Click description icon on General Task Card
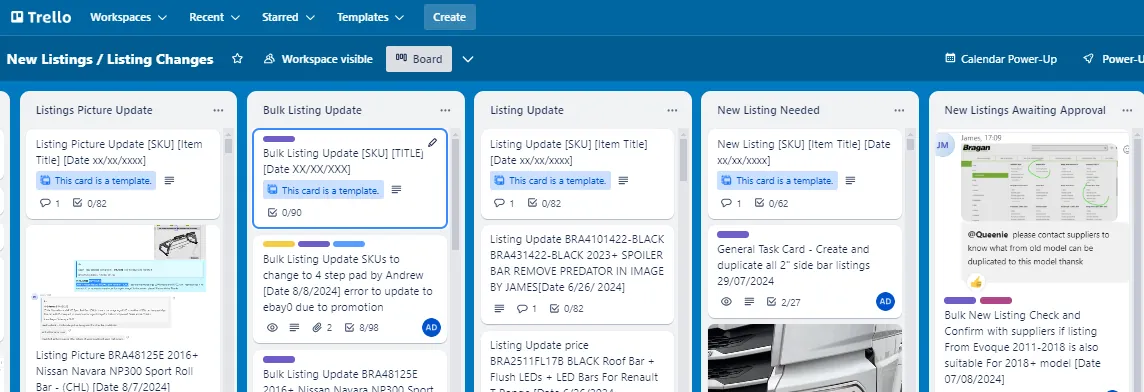This screenshot has height=392, width=1144. (749, 302)
